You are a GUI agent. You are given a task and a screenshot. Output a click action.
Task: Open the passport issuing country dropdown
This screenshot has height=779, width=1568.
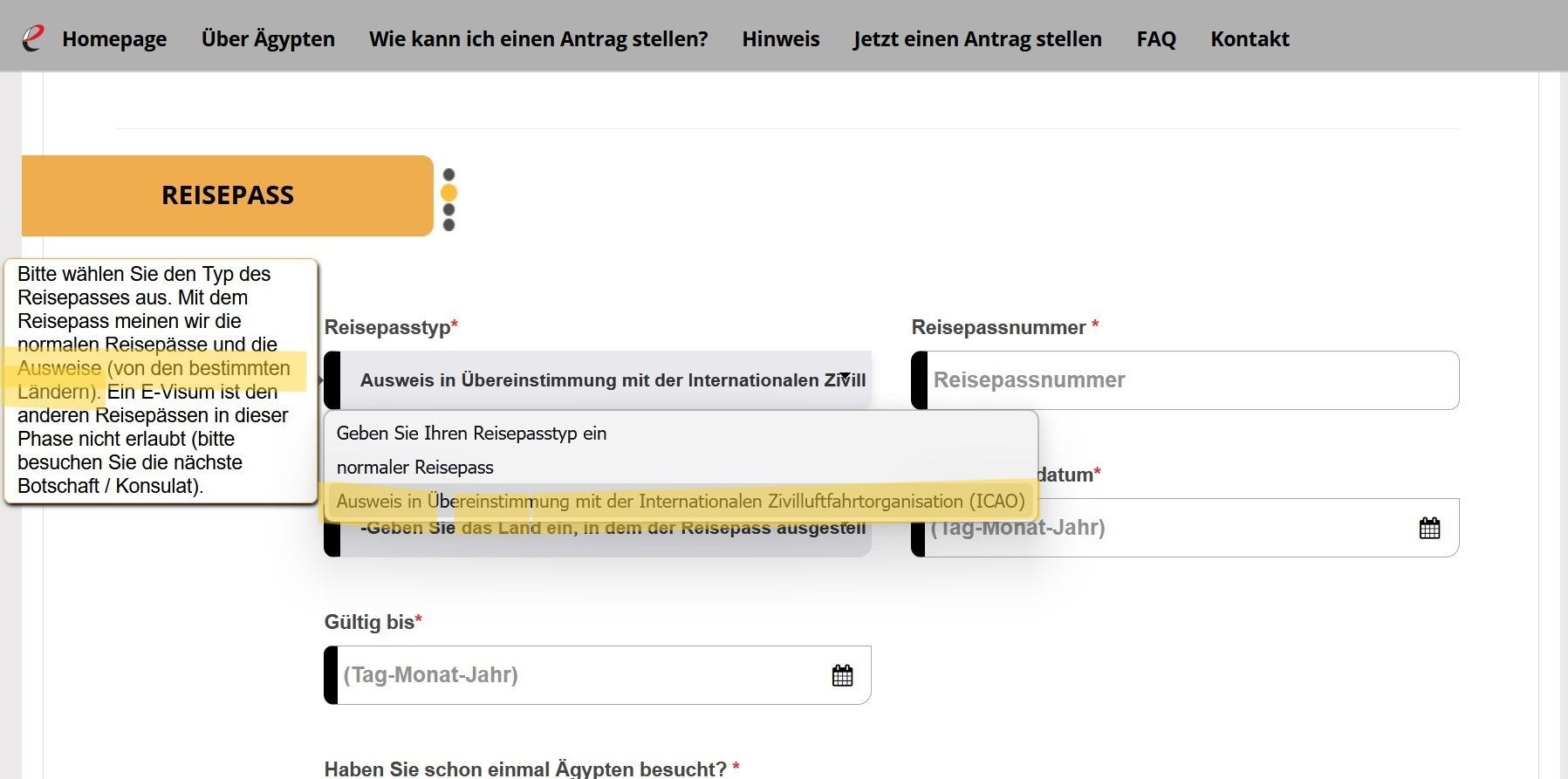pyautogui.click(x=598, y=537)
